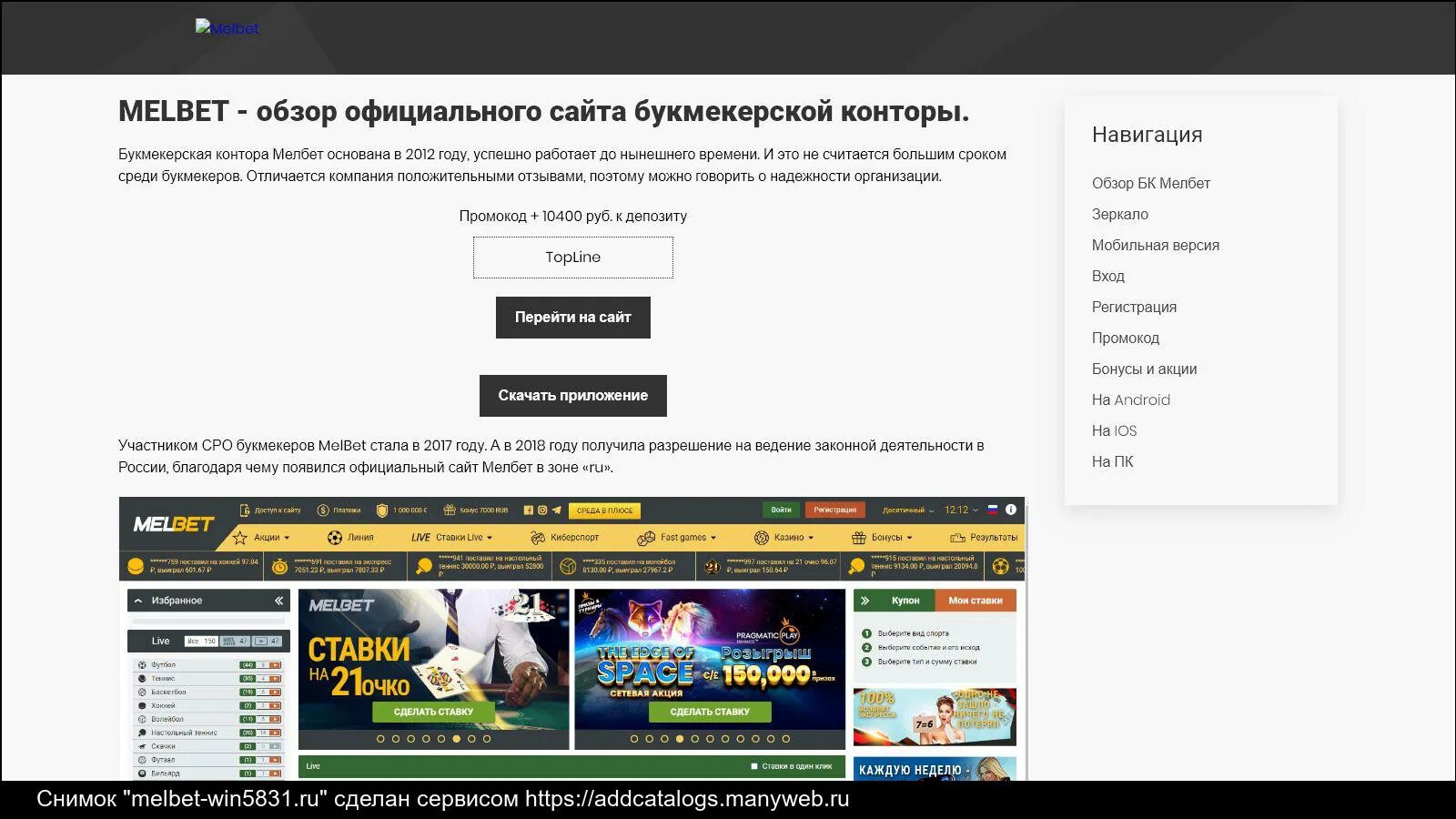Click СДЕЛАТЬ СТАВКУ on 21 очко banner
This screenshot has width=1456, height=819.
point(433,712)
